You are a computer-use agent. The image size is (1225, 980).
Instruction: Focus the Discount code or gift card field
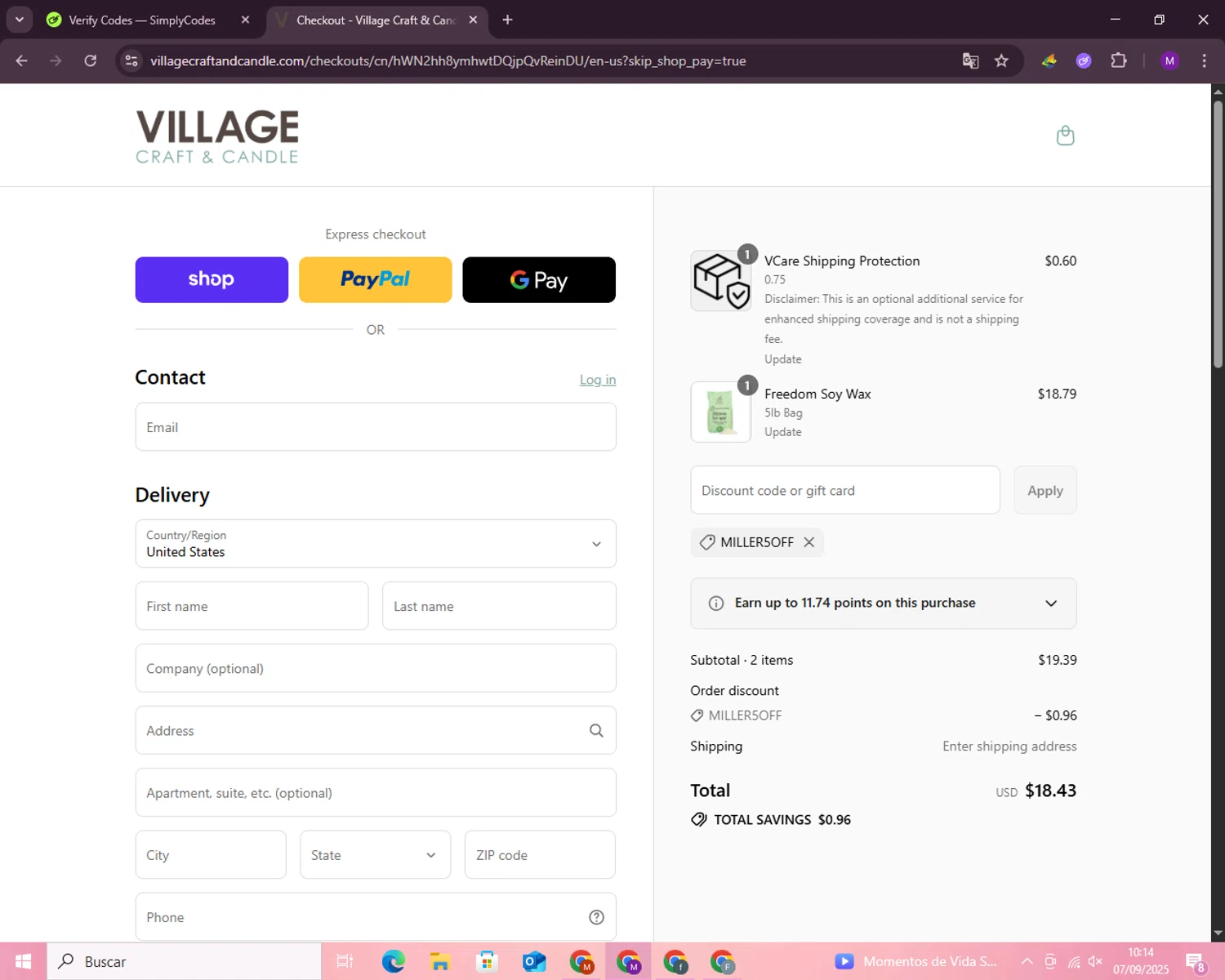click(x=845, y=490)
